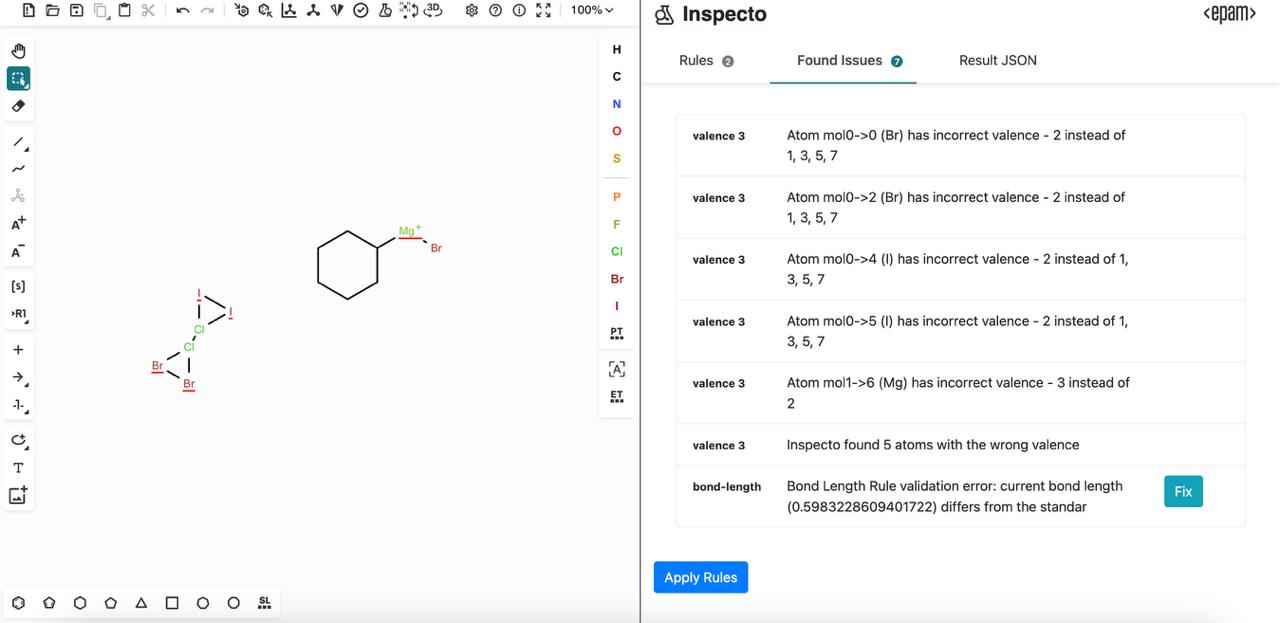The image size is (1280, 623).
Task: Select the Oxygen O atom button
Action: click(616, 131)
